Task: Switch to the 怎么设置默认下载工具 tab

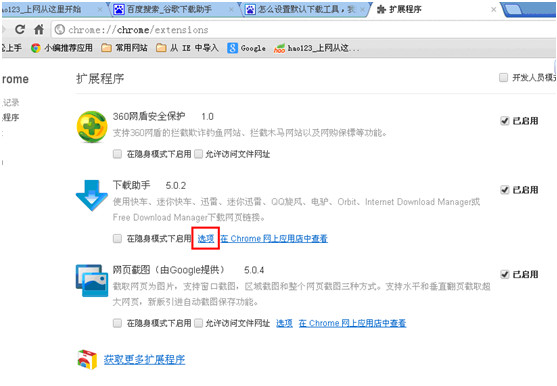Action: point(305,10)
